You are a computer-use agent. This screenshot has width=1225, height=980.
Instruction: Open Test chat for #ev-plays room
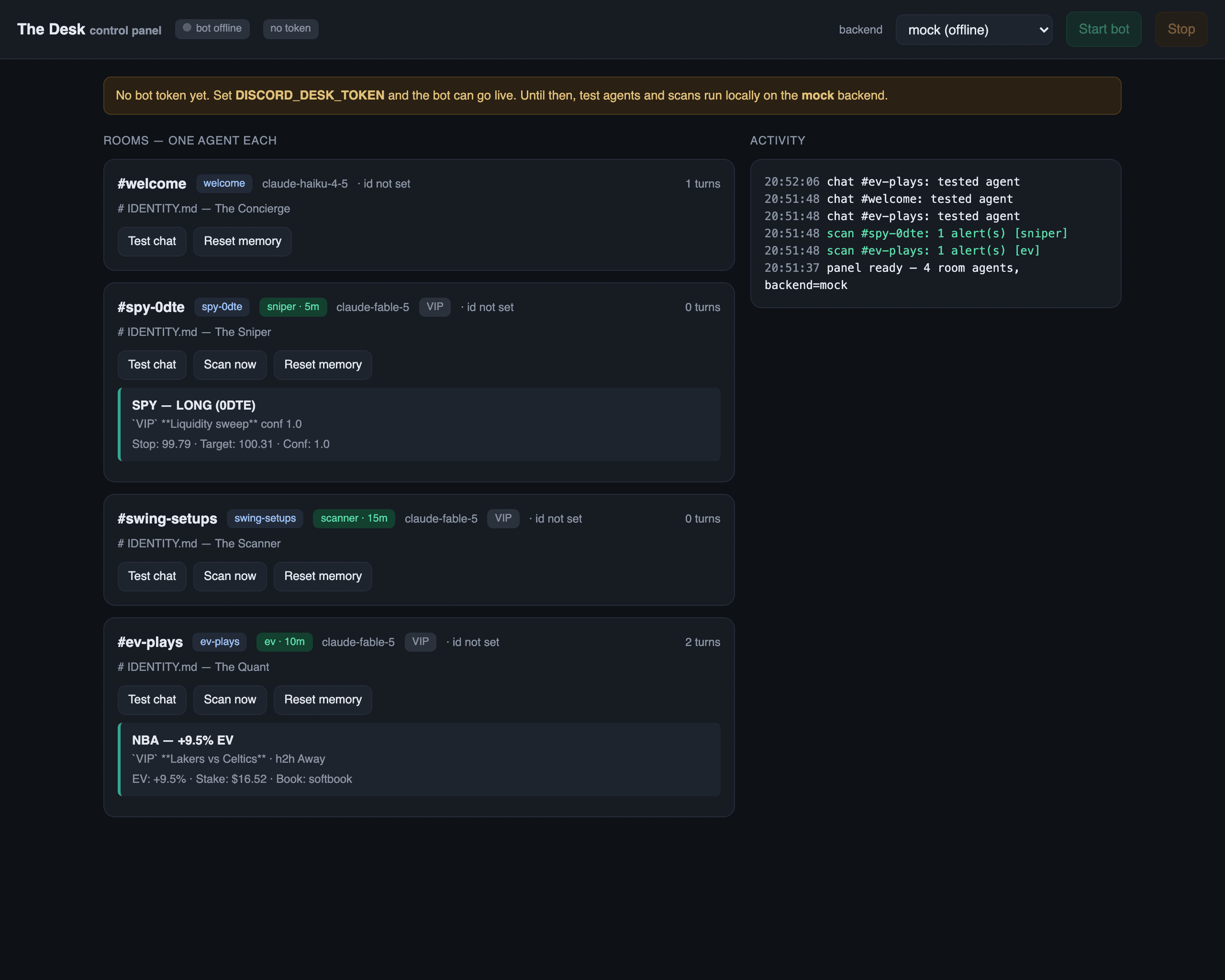pyautogui.click(x=152, y=700)
